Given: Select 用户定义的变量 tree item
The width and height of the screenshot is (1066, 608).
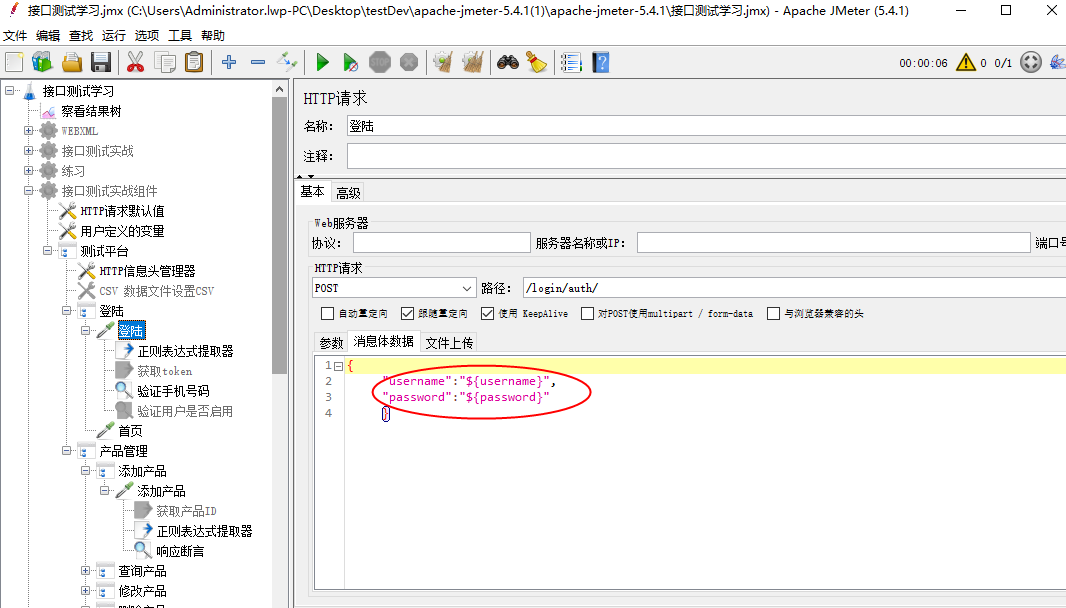Looking at the screenshot, I should [122, 231].
